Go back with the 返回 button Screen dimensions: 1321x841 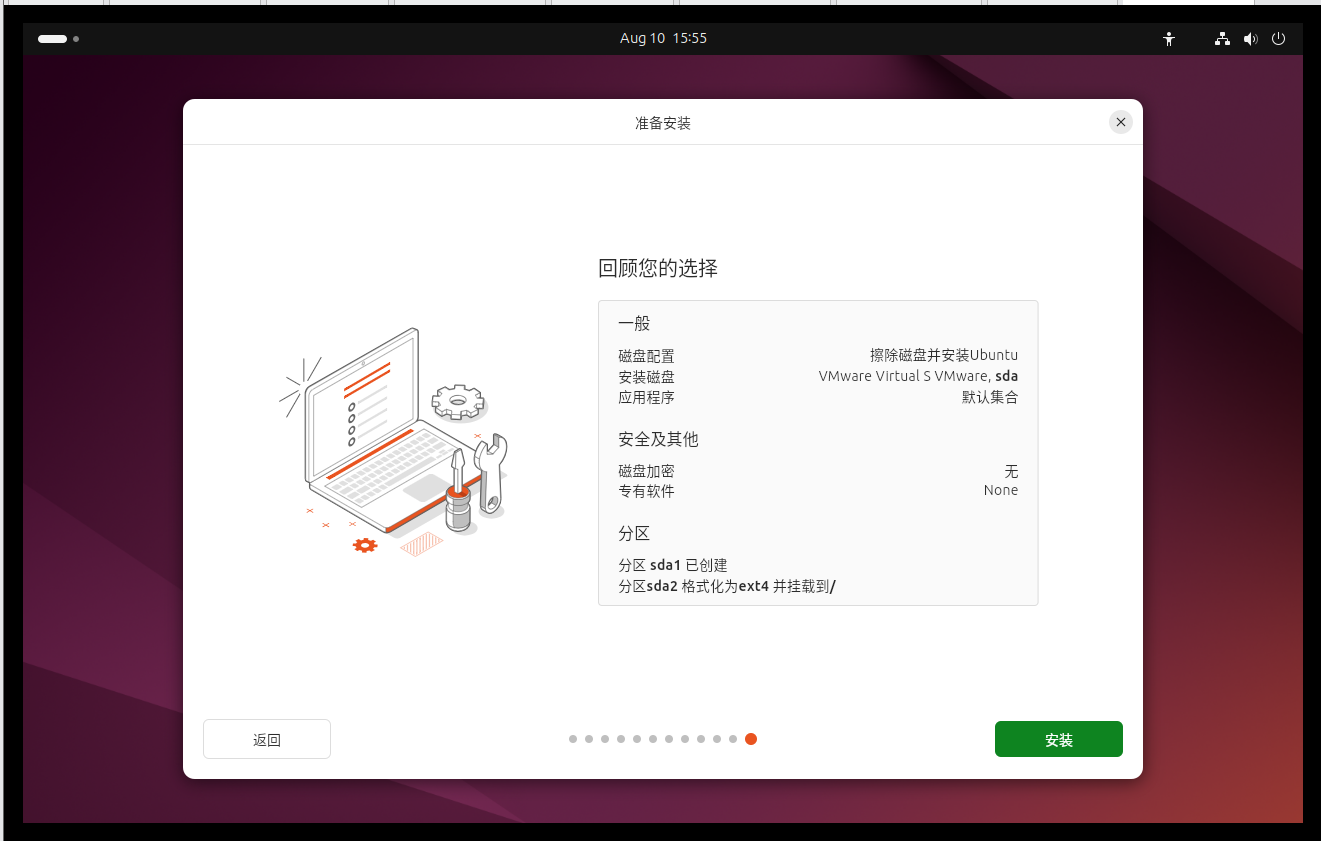[x=267, y=739]
